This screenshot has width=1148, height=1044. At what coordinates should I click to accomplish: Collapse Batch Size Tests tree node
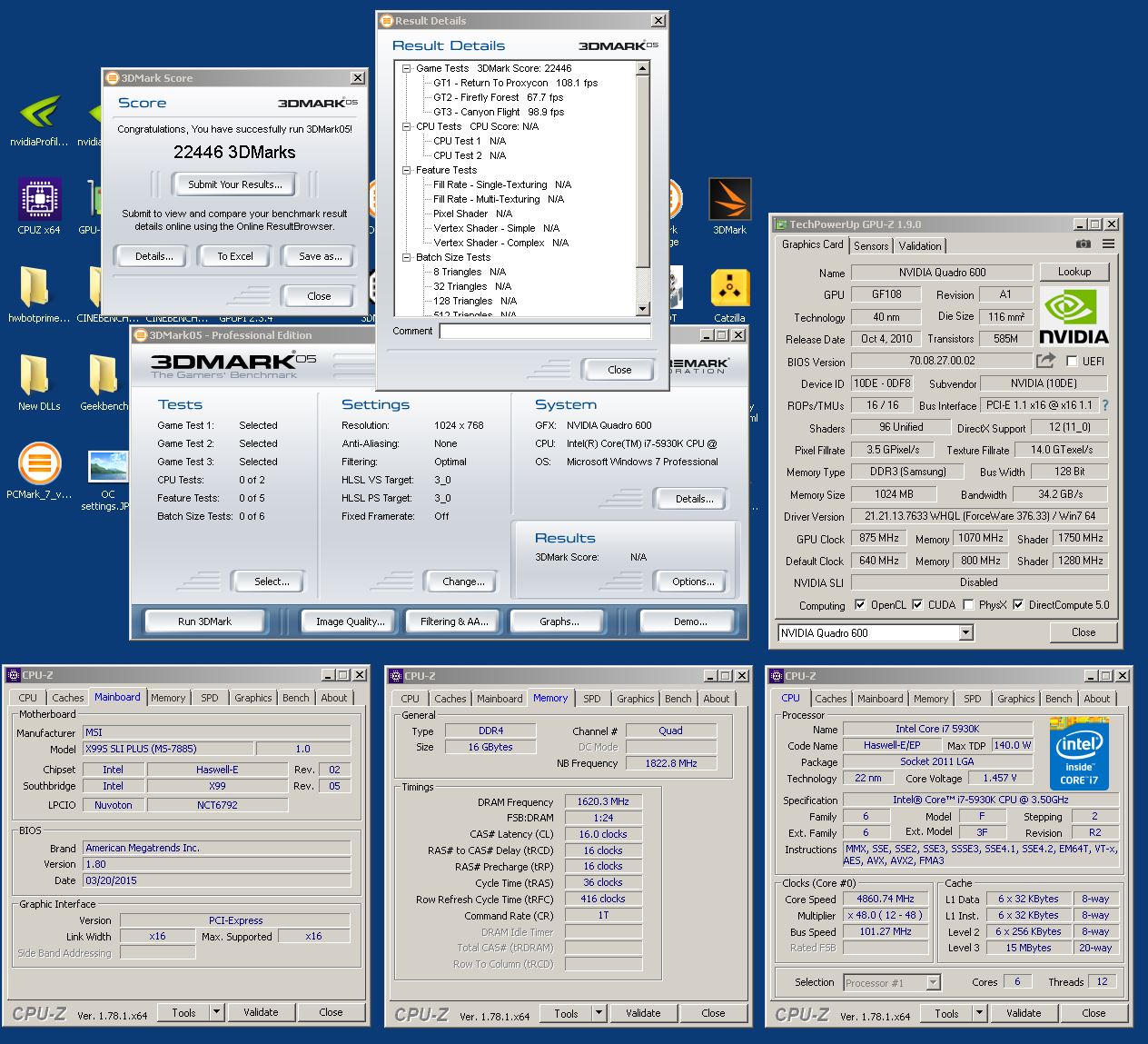tap(407, 257)
